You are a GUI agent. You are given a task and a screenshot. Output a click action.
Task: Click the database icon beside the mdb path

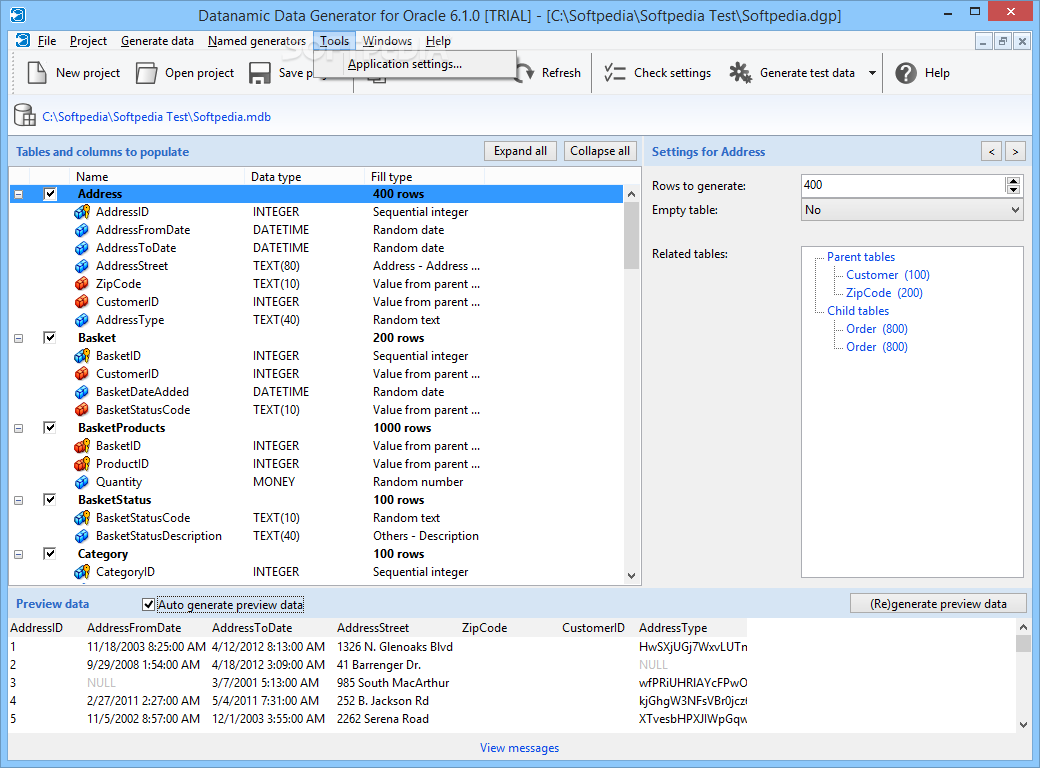25,115
